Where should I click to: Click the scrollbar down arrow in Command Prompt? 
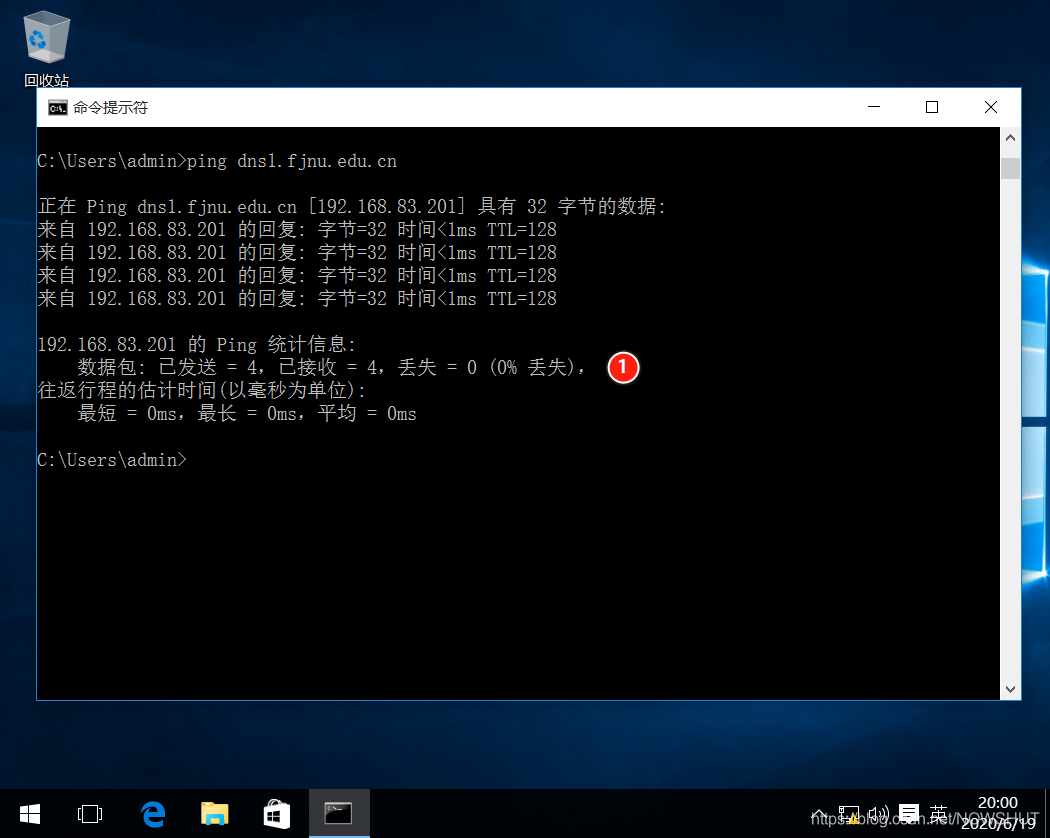pyautogui.click(x=1010, y=689)
